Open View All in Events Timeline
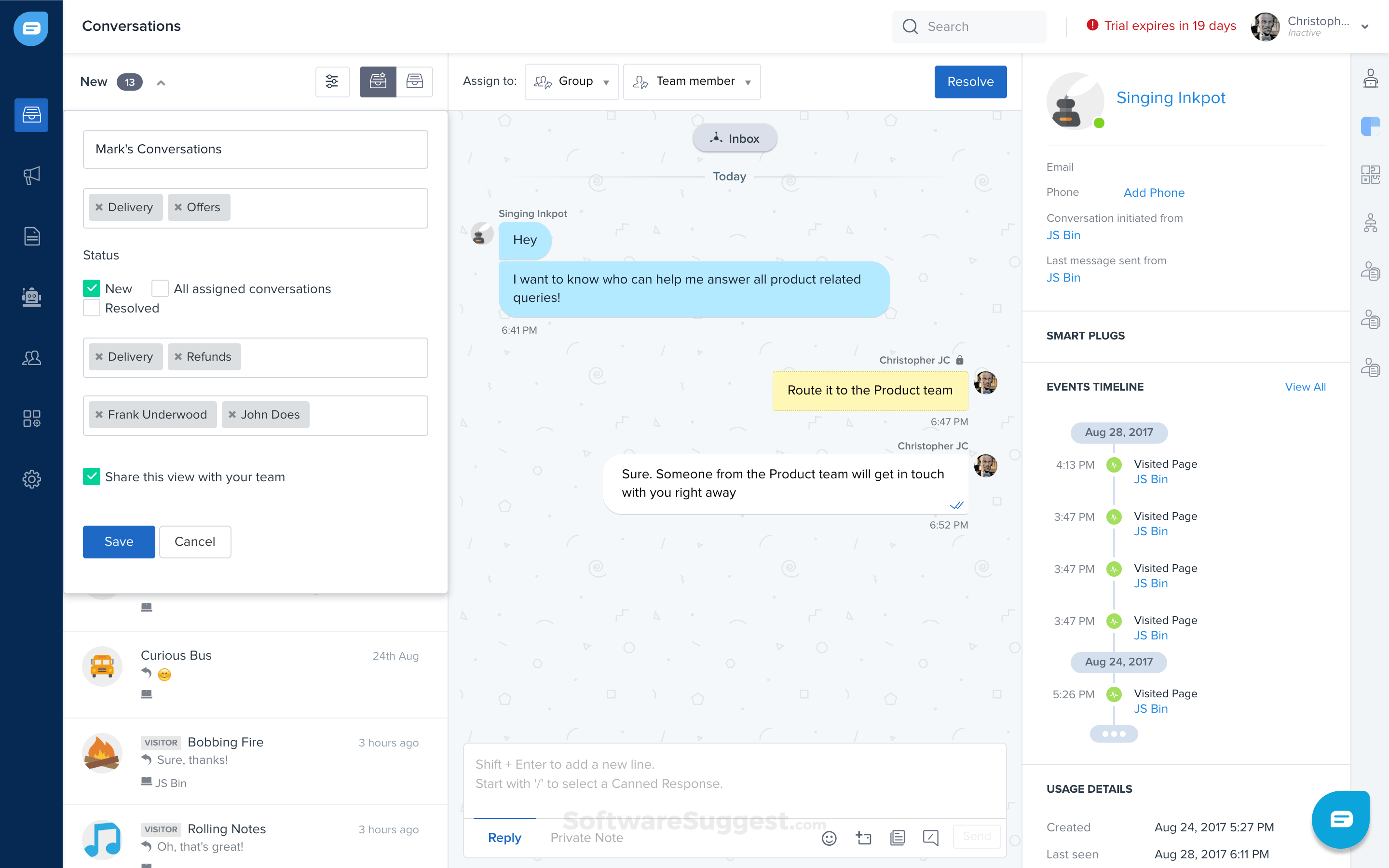Screen dimensions: 1389x868 pos(1305,386)
